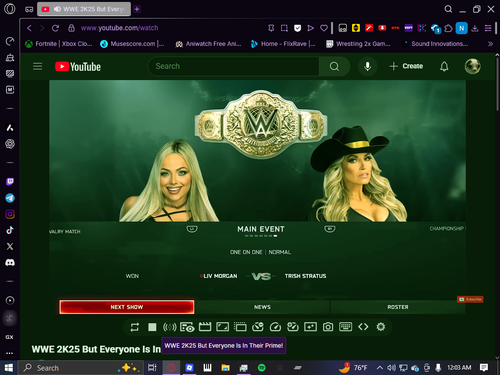Click the ad blocker shield icon
500x375 pixels.
pos(297,28)
